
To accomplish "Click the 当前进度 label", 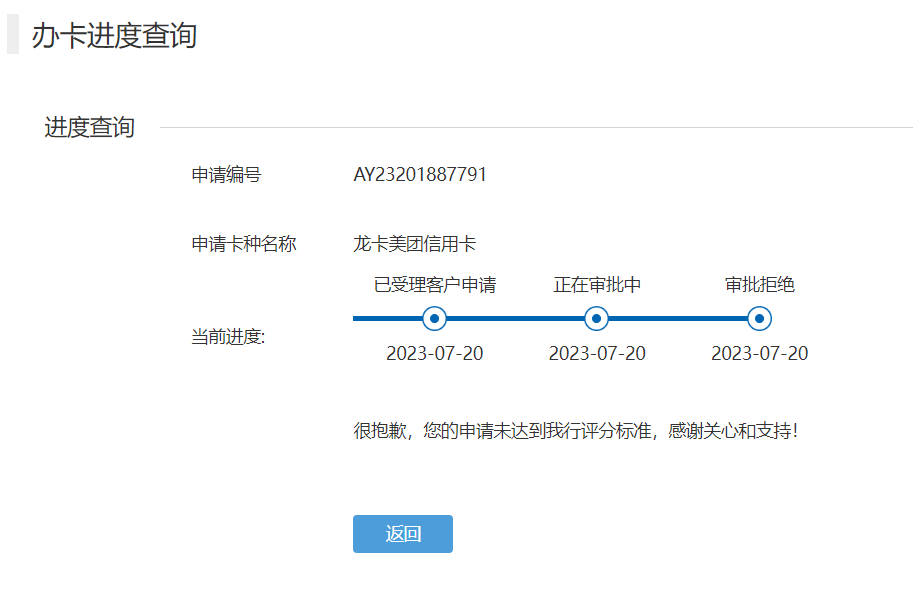I will (228, 336).
